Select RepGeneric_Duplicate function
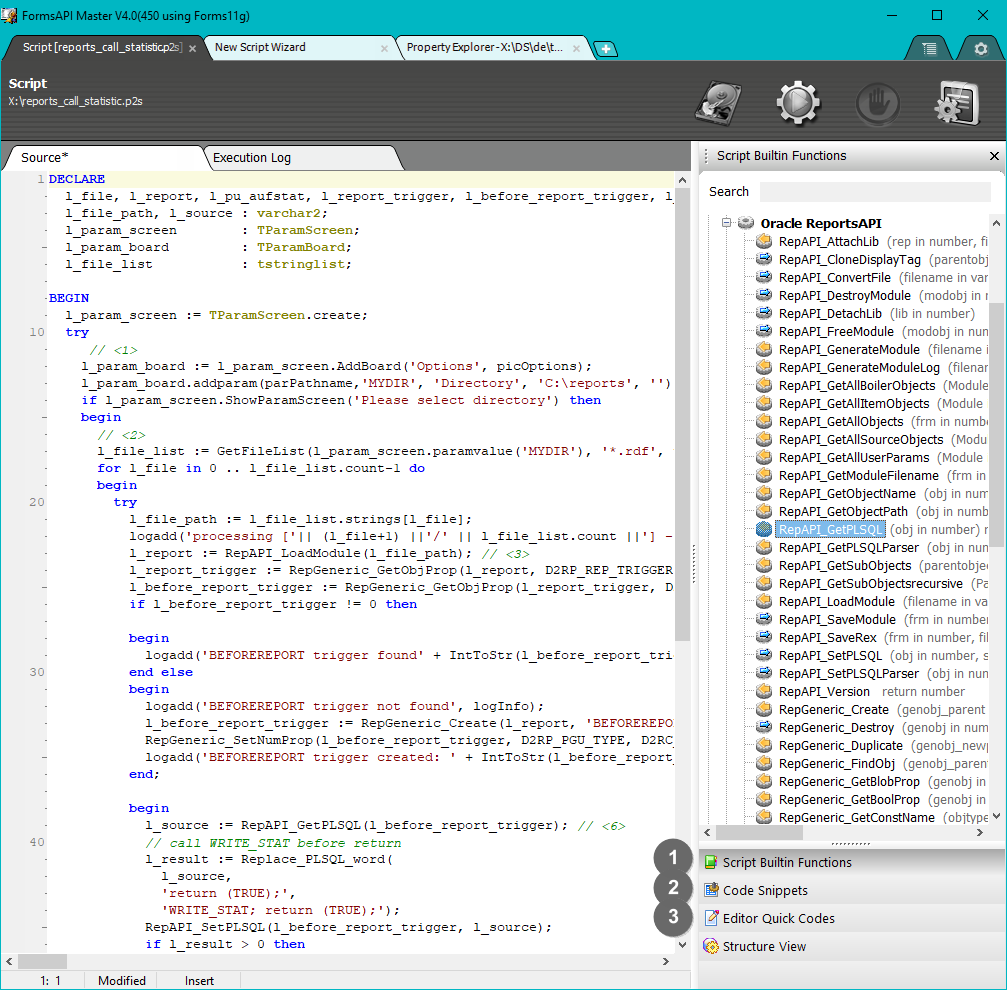This screenshot has width=1007, height=990. pos(841,745)
